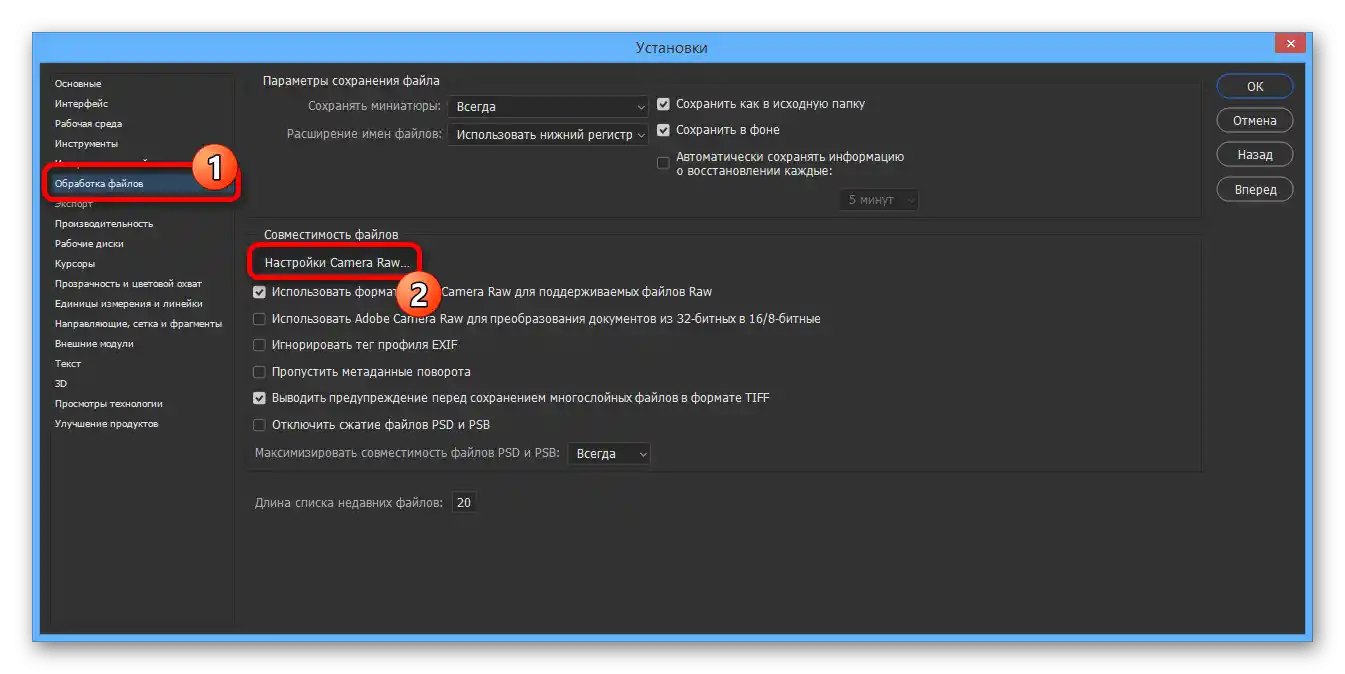Toggle Сохранить как в исходную папку
The width and height of the screenshot is (1345, 674).
pos(663,104)
